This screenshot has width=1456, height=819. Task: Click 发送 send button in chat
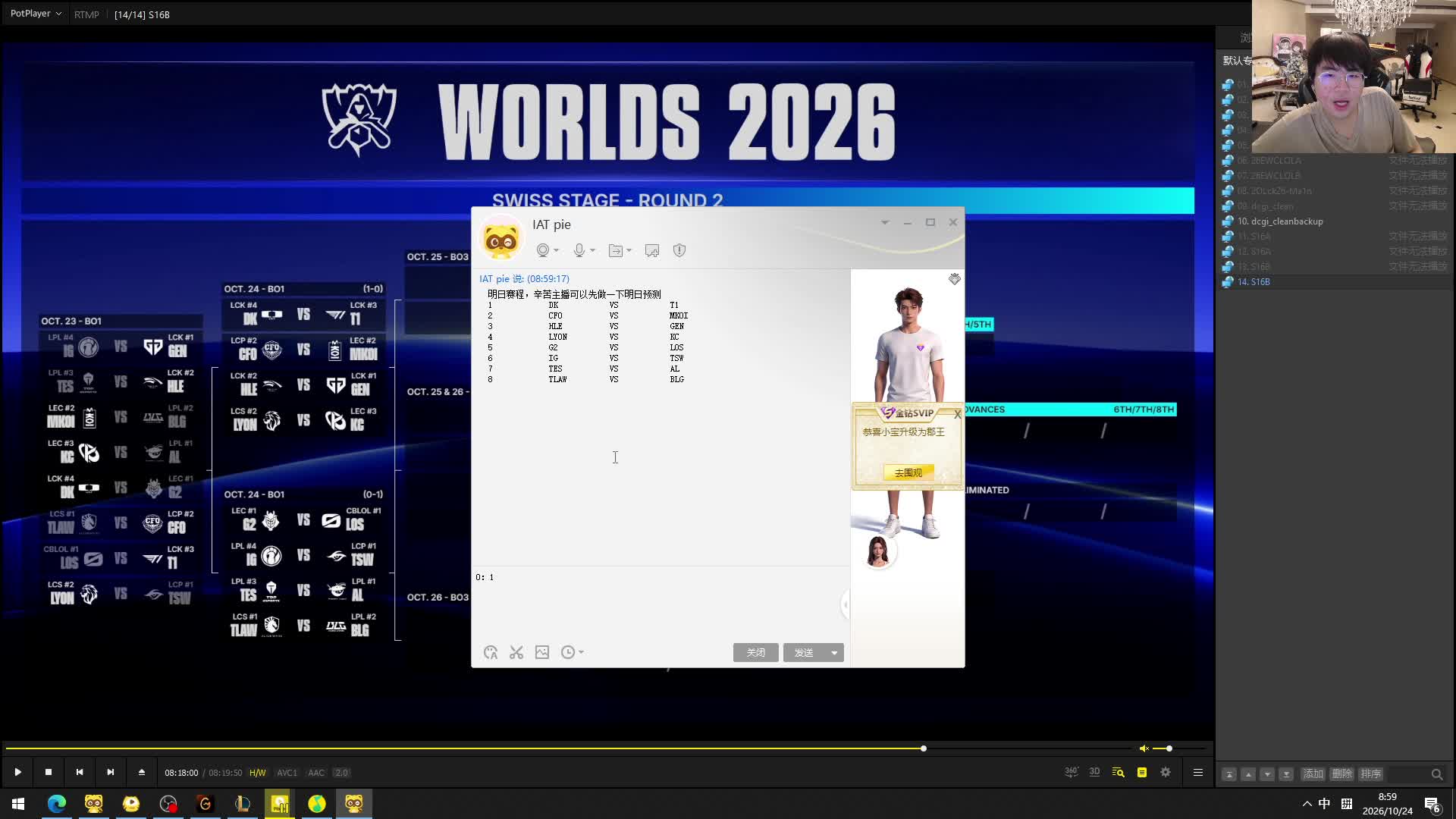(x=804, y=652)
